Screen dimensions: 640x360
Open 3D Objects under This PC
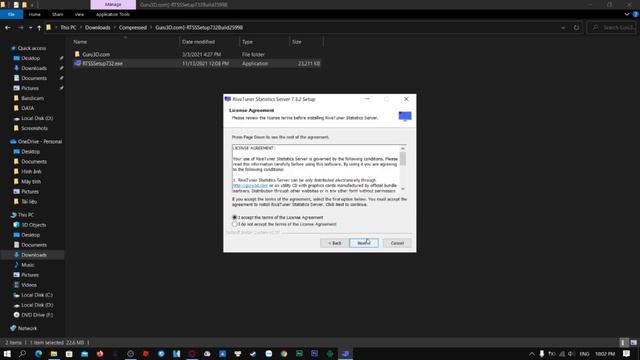coord(33,225)
